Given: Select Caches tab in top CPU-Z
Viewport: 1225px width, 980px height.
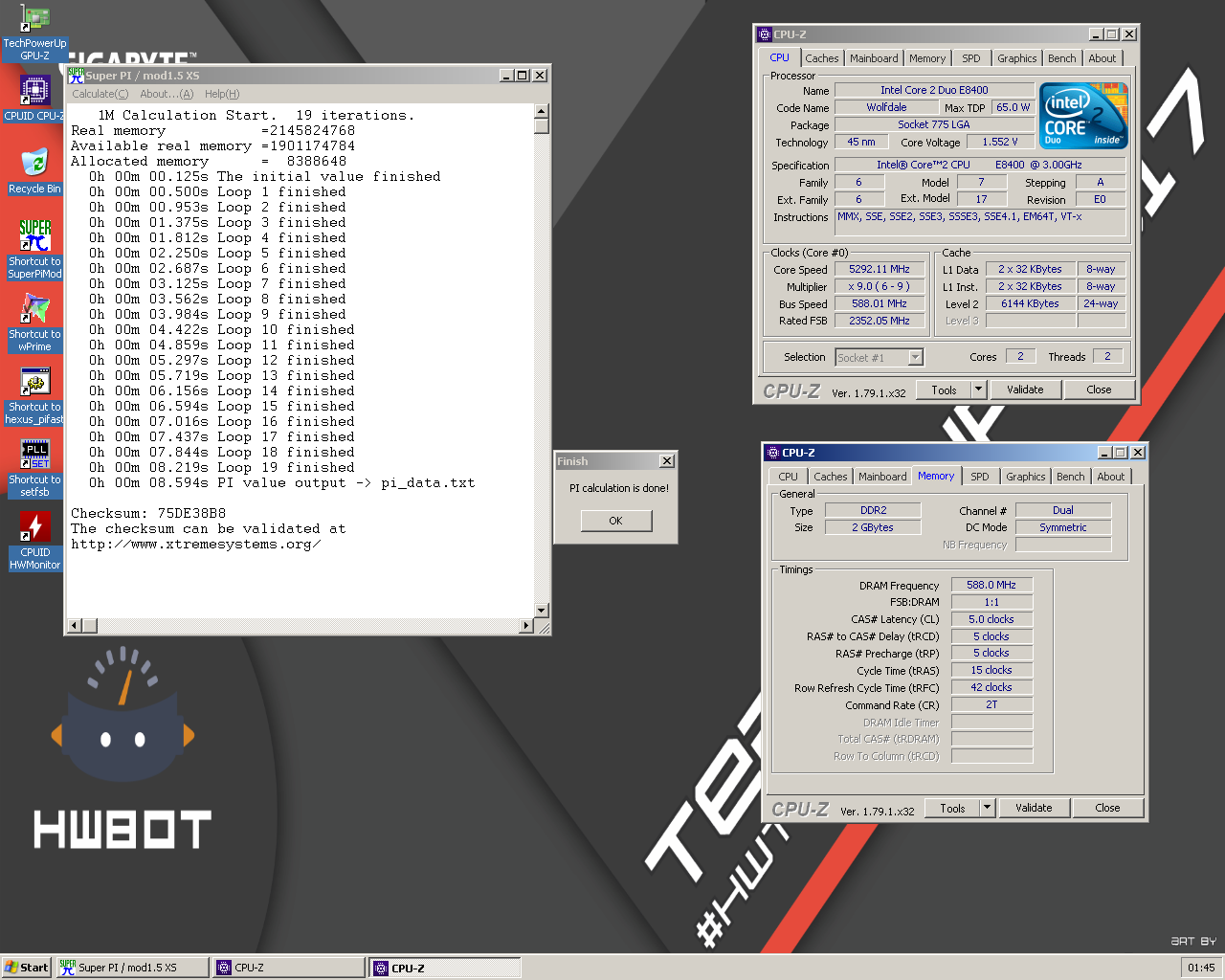Looking at the screenshot, I should [x=821, y=58].
